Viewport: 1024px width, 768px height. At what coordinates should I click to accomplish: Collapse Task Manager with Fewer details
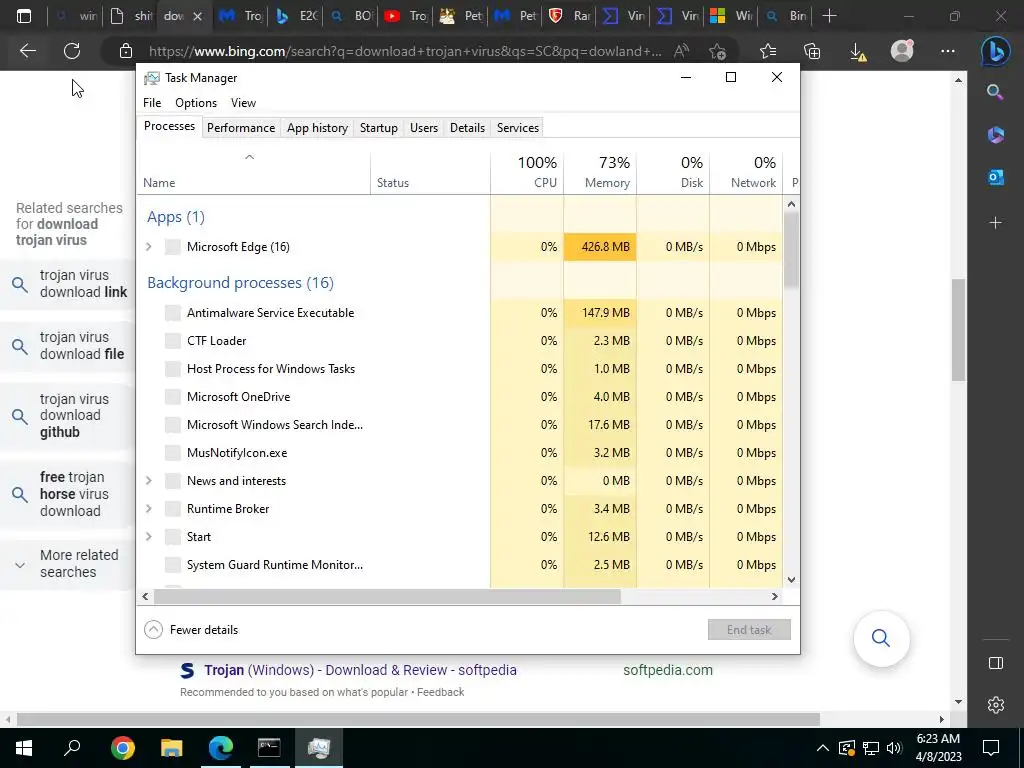point(191,630)
